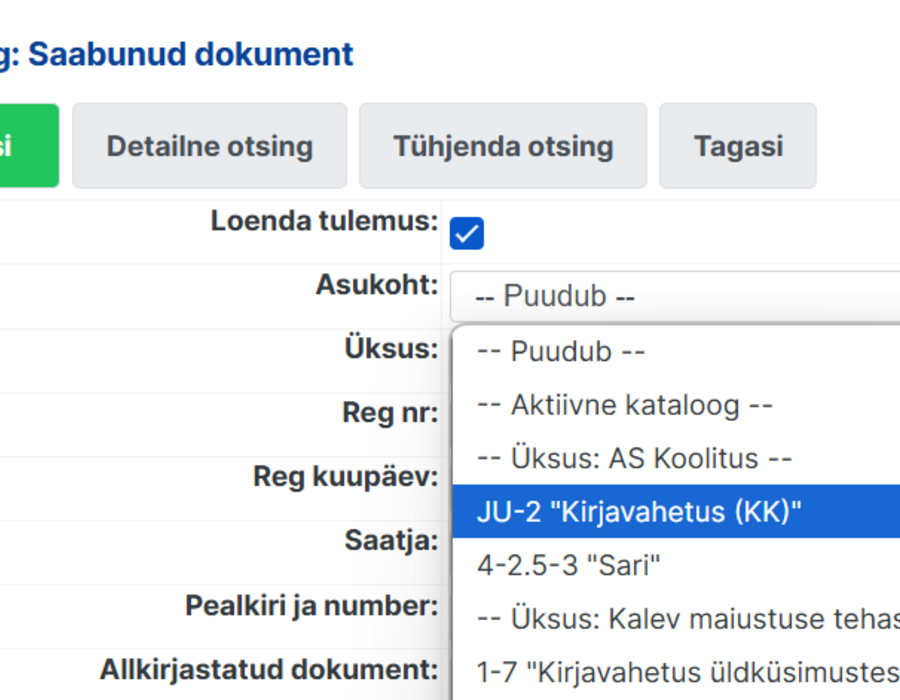Click the Saatja label

coord(391,540)
